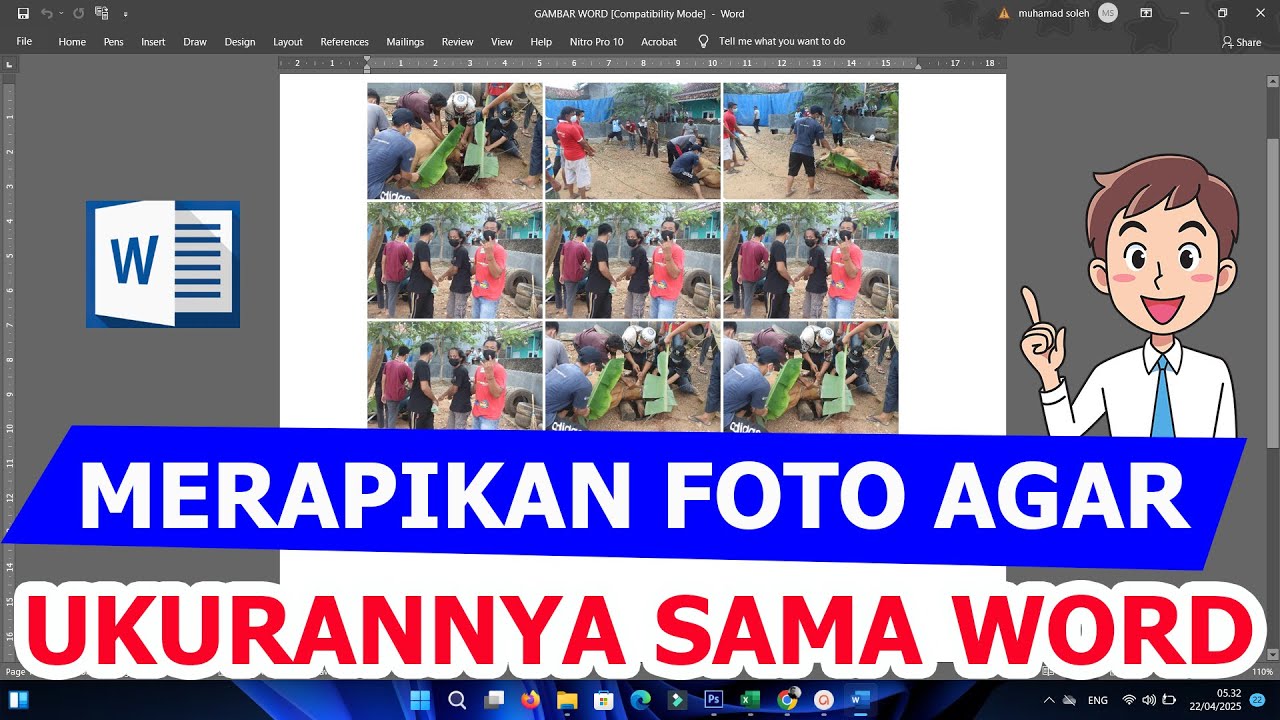The width and height of the screenshot is (1280, 720).
Task: Switch to the Home ribbon tab
Action: (72, 42)
